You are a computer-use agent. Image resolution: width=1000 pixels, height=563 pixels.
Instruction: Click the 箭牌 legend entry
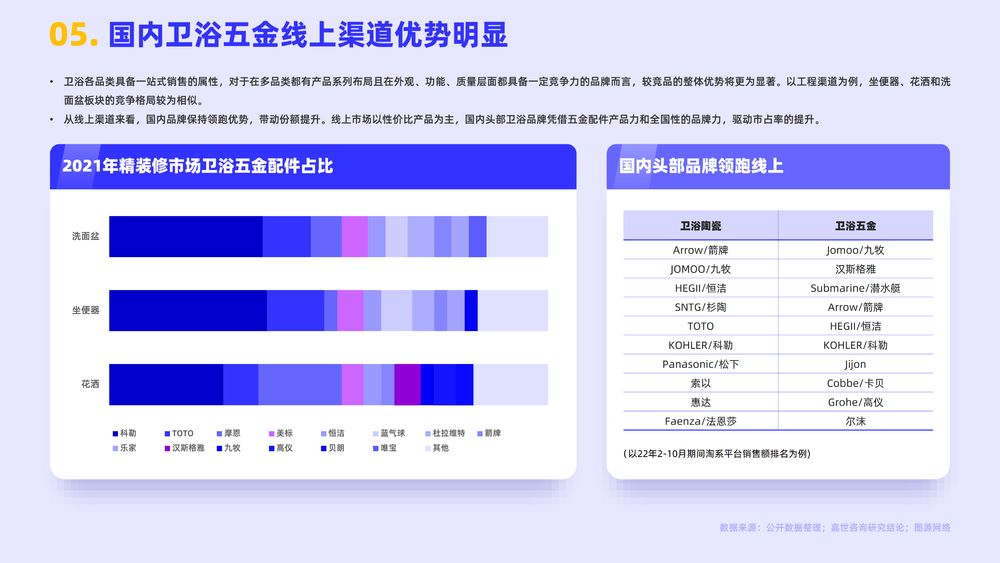pyautogui.click(x=489, y=433)
